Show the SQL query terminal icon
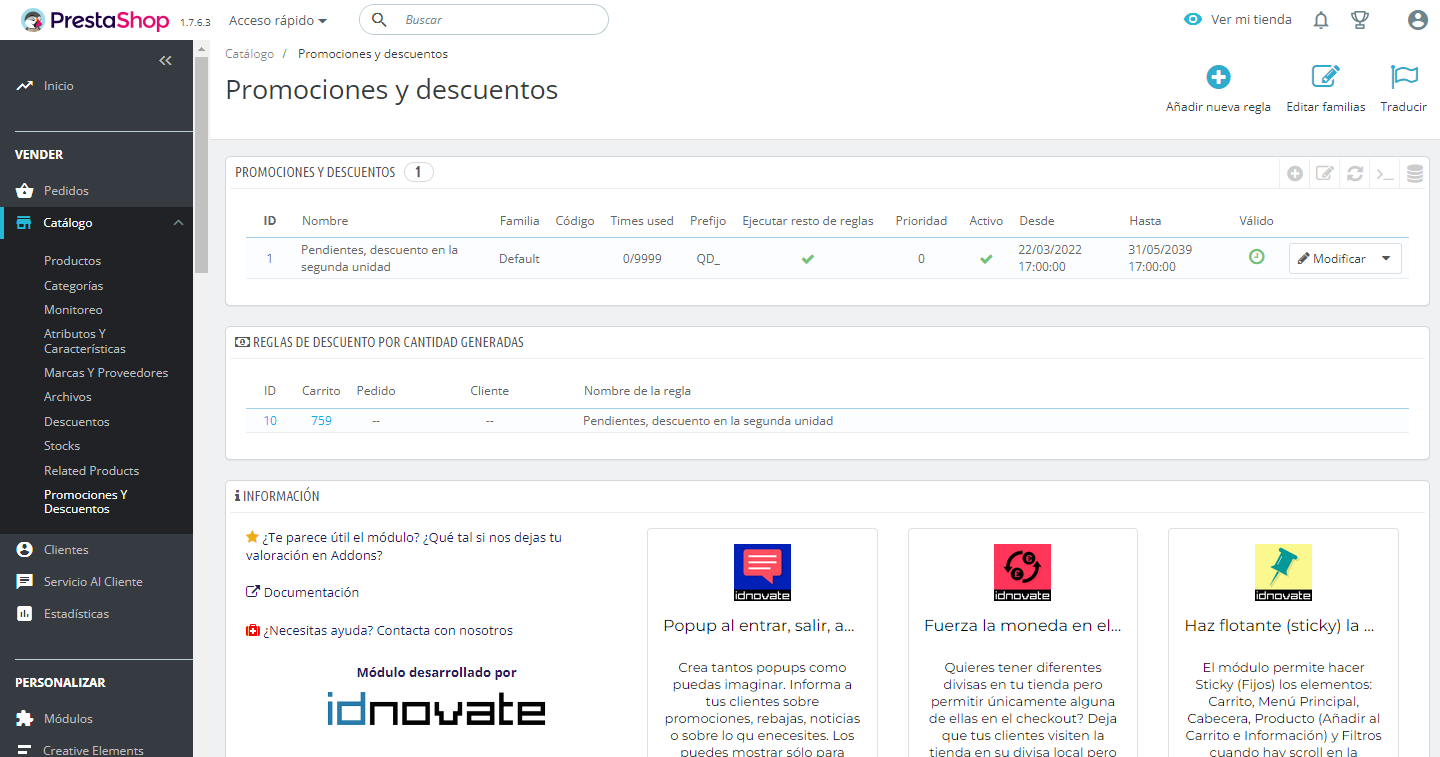Screen dimensions: 1440x757 pyautogui.click(x=1385, y=173)
